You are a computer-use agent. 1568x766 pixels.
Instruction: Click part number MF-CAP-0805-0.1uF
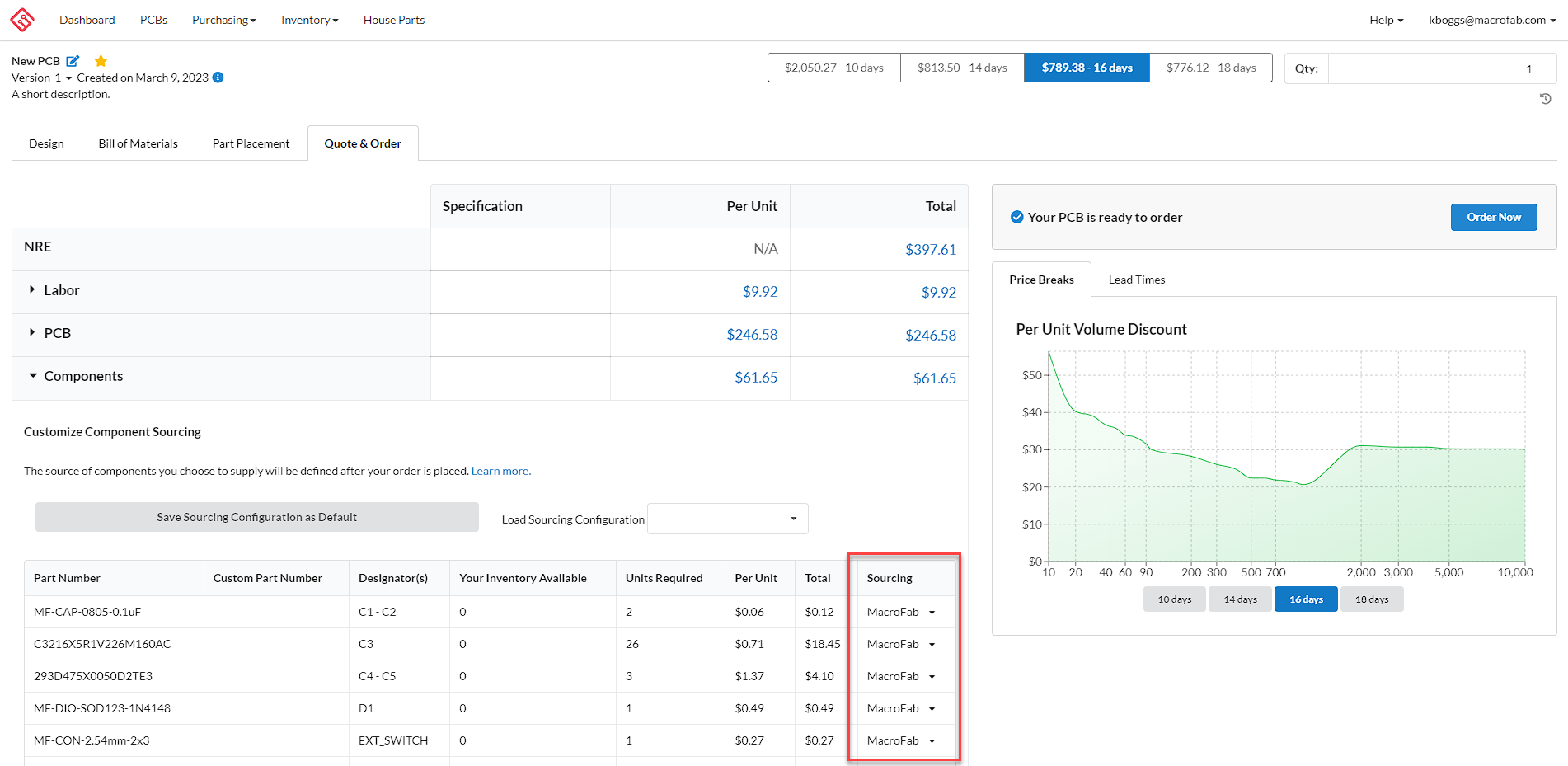pos(87,612)
